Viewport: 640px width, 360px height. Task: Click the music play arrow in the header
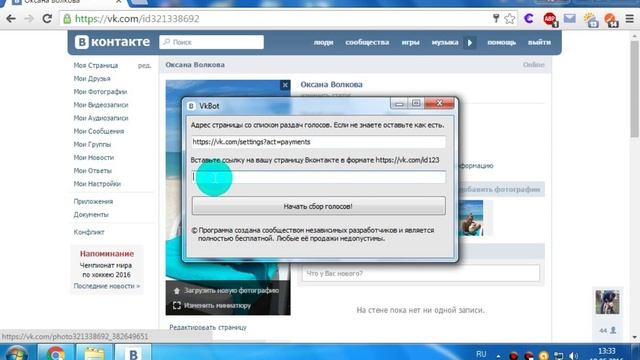(x=470, y=42)
